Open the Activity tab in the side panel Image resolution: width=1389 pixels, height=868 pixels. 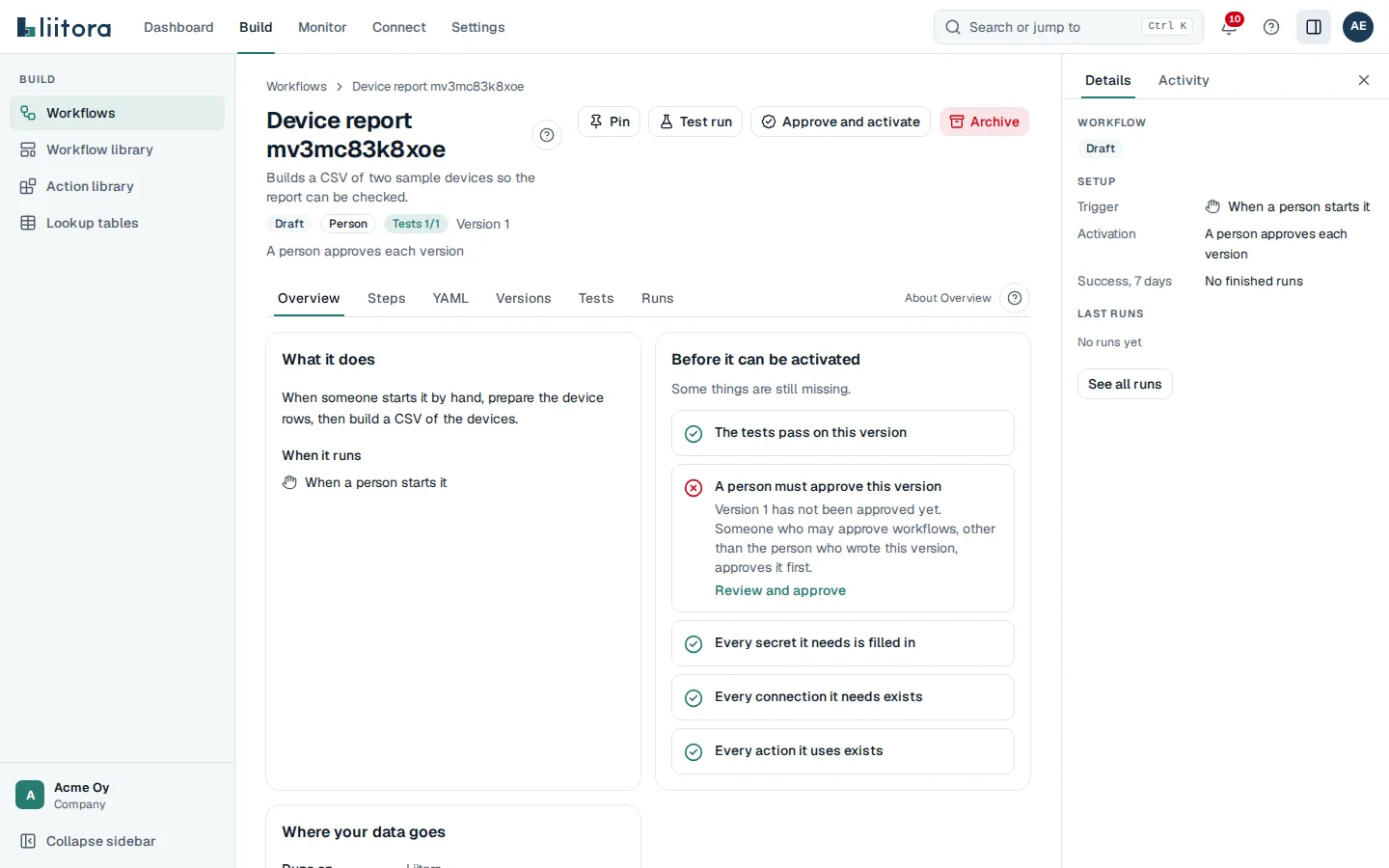[x=1184, y=80]
